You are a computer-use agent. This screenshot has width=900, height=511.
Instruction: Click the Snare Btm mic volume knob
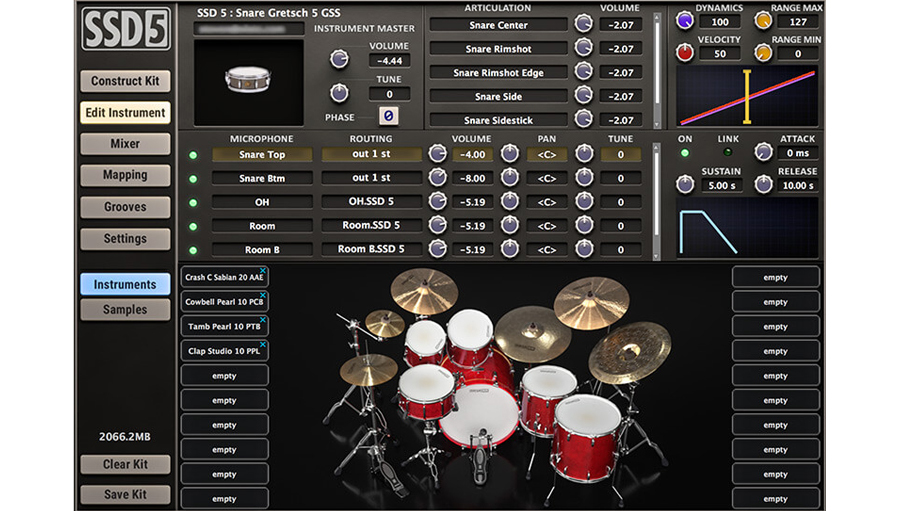[438, 177]
